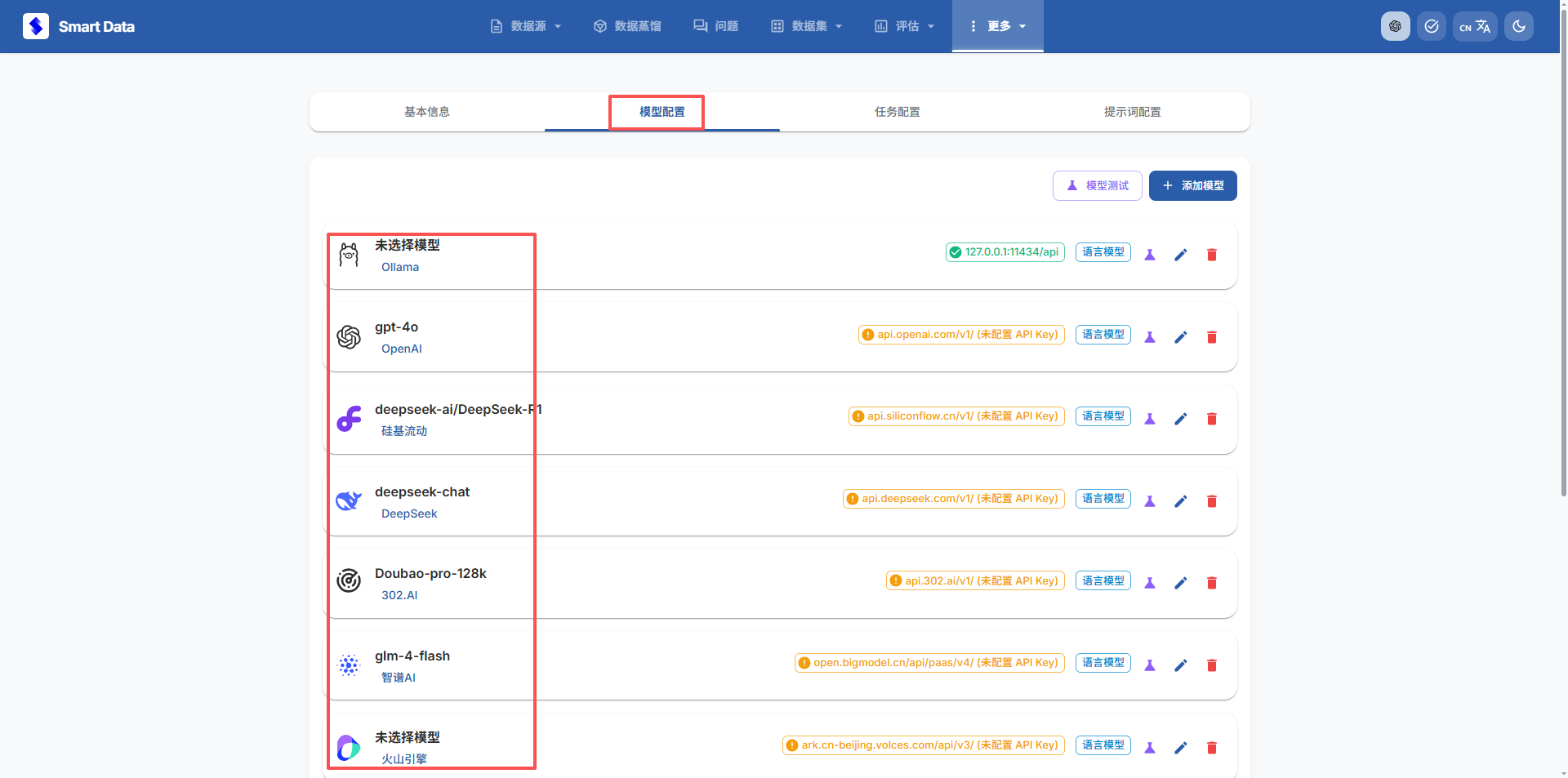Toggle dark mode with moon icon
The height and width of the screenshot is (778, 1568).
point(1518,26)
